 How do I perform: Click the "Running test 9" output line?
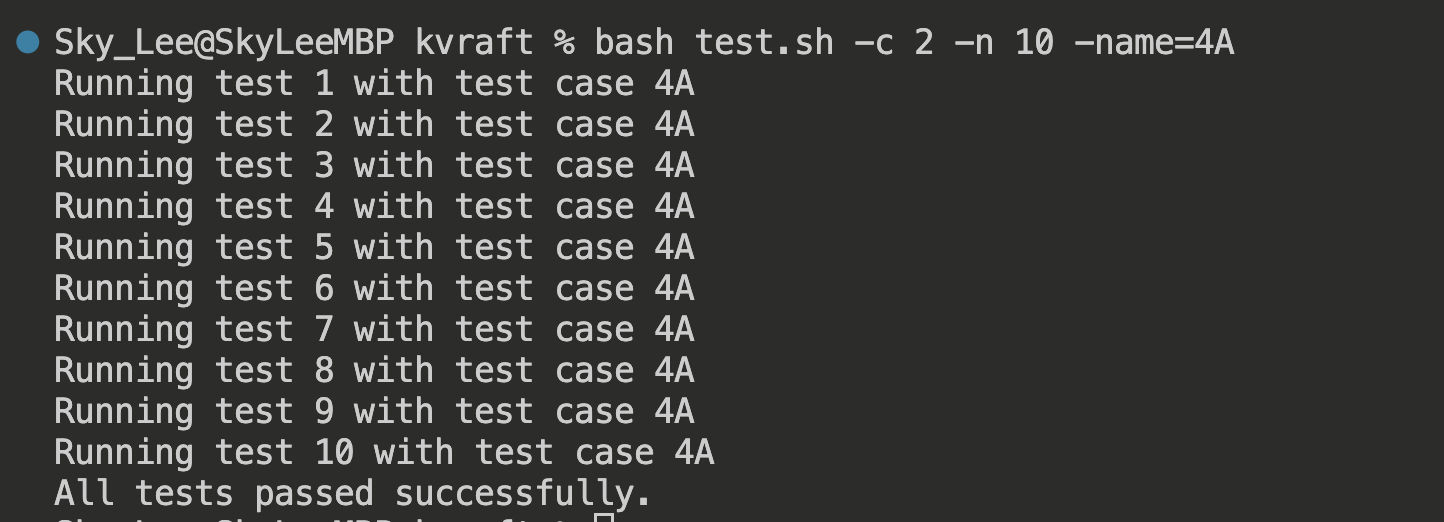[374, 412]
